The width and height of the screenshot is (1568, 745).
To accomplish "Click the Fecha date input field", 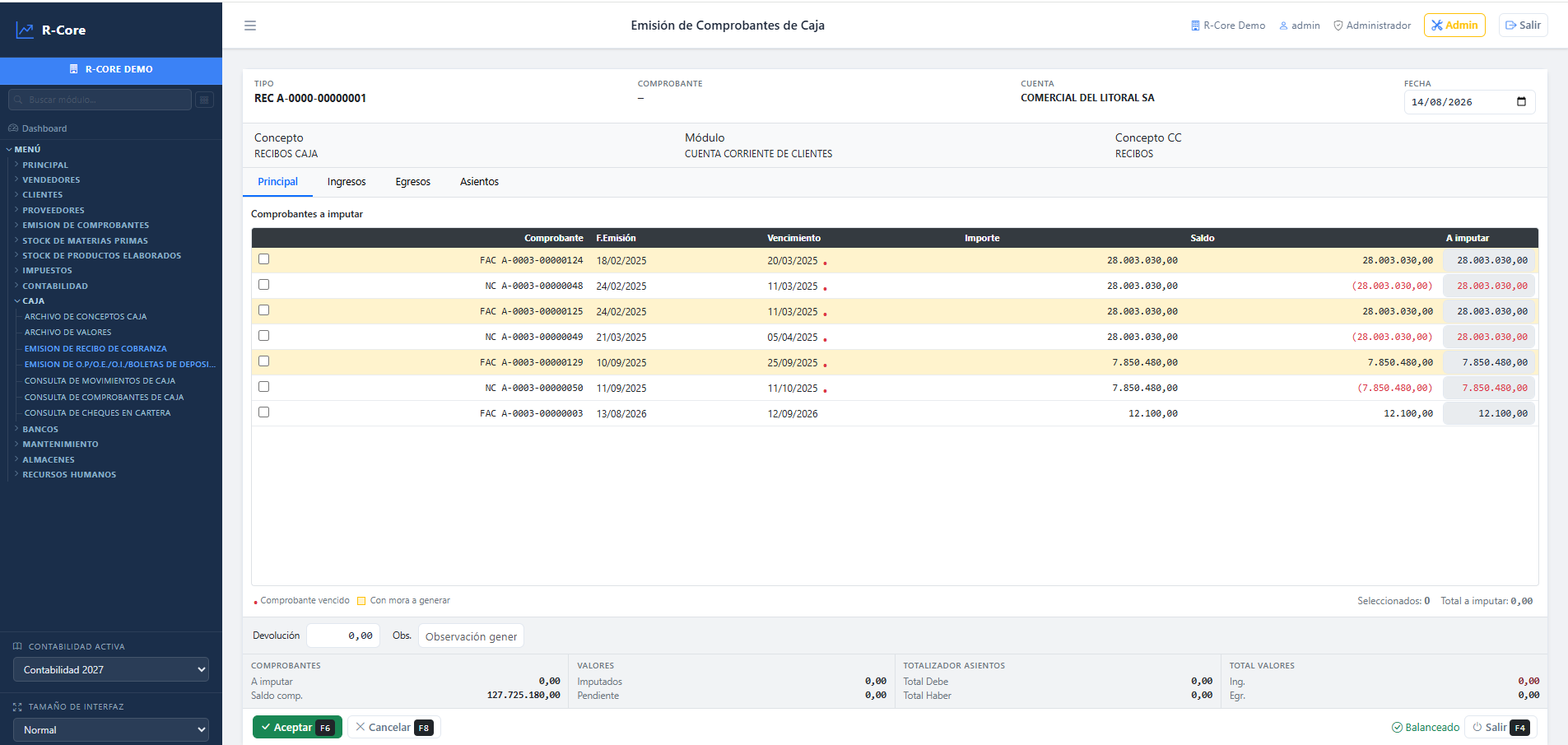I will point(1469,102).
